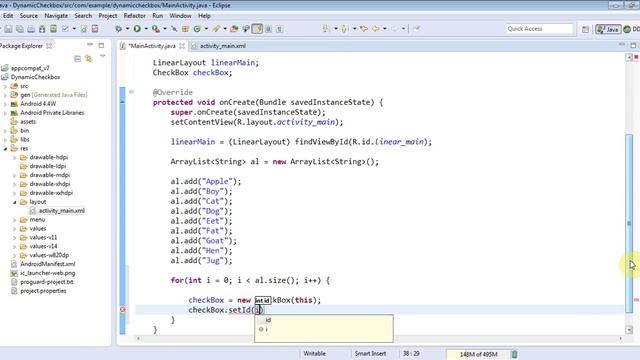Screen dimensions: 640x360
Task: Open the Navigate menu
Action: (56, 16)
